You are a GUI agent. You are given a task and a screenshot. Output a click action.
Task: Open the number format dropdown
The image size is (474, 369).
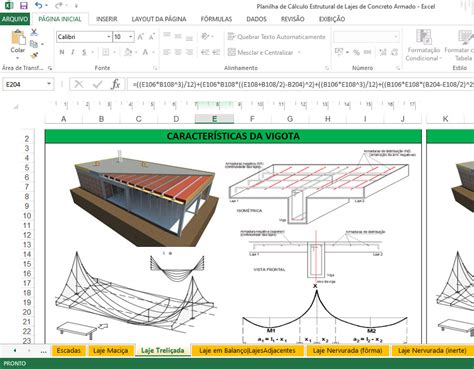(x=396, y=37)
